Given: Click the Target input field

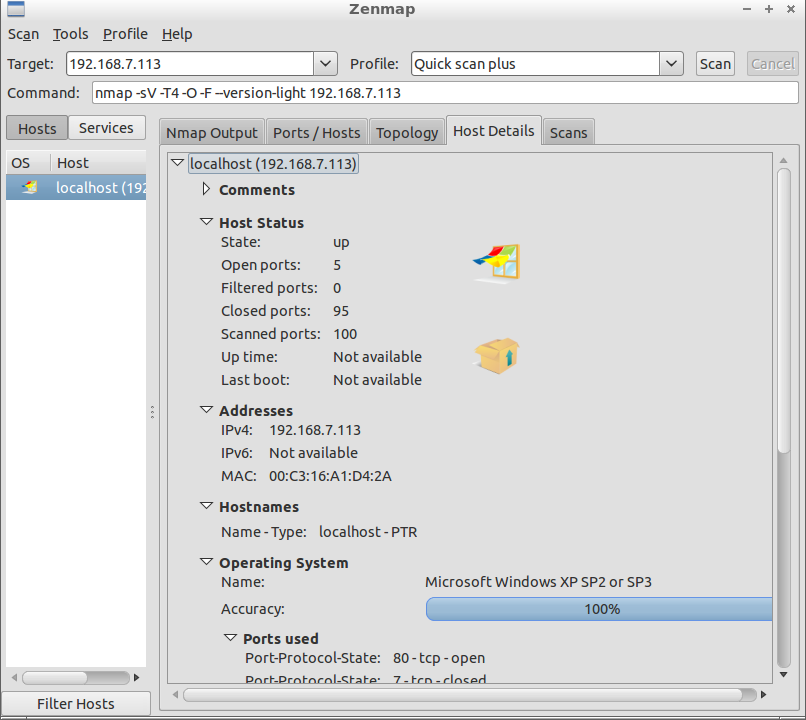Looking at the screenshot, I should click(x=190, y=64).
